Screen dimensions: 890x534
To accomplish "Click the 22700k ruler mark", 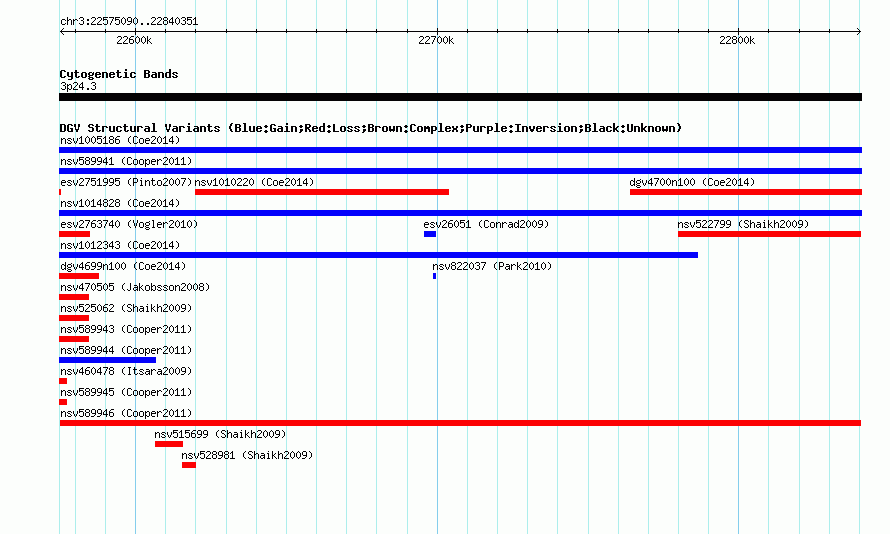I will click(436, 40).
